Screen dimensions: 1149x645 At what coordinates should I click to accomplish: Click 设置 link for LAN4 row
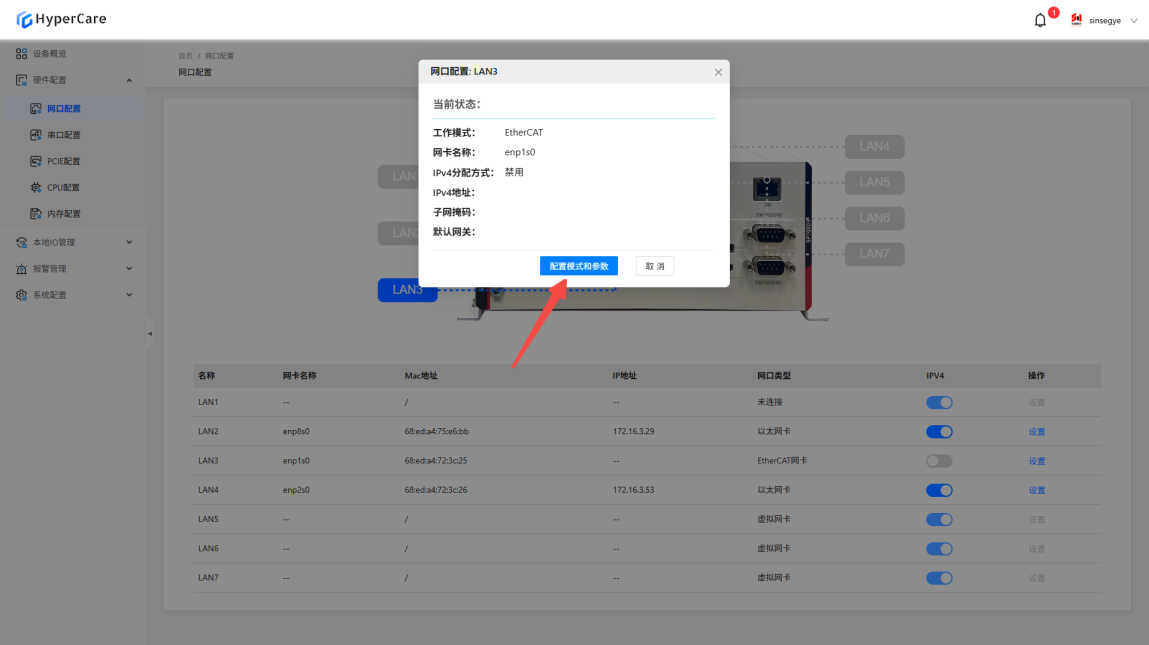coord(1036,490)
